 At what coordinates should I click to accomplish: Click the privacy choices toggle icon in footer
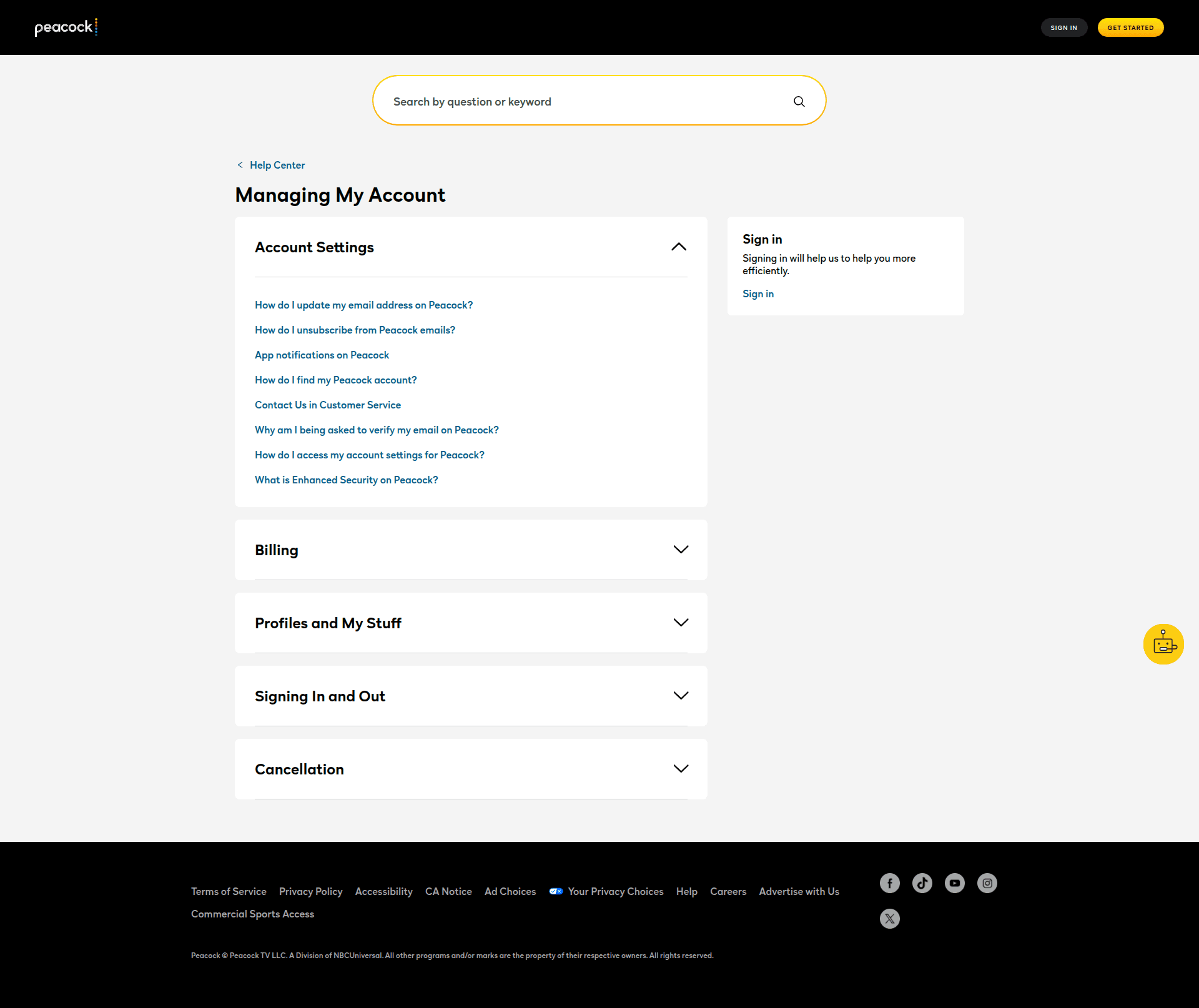[556, 891]
